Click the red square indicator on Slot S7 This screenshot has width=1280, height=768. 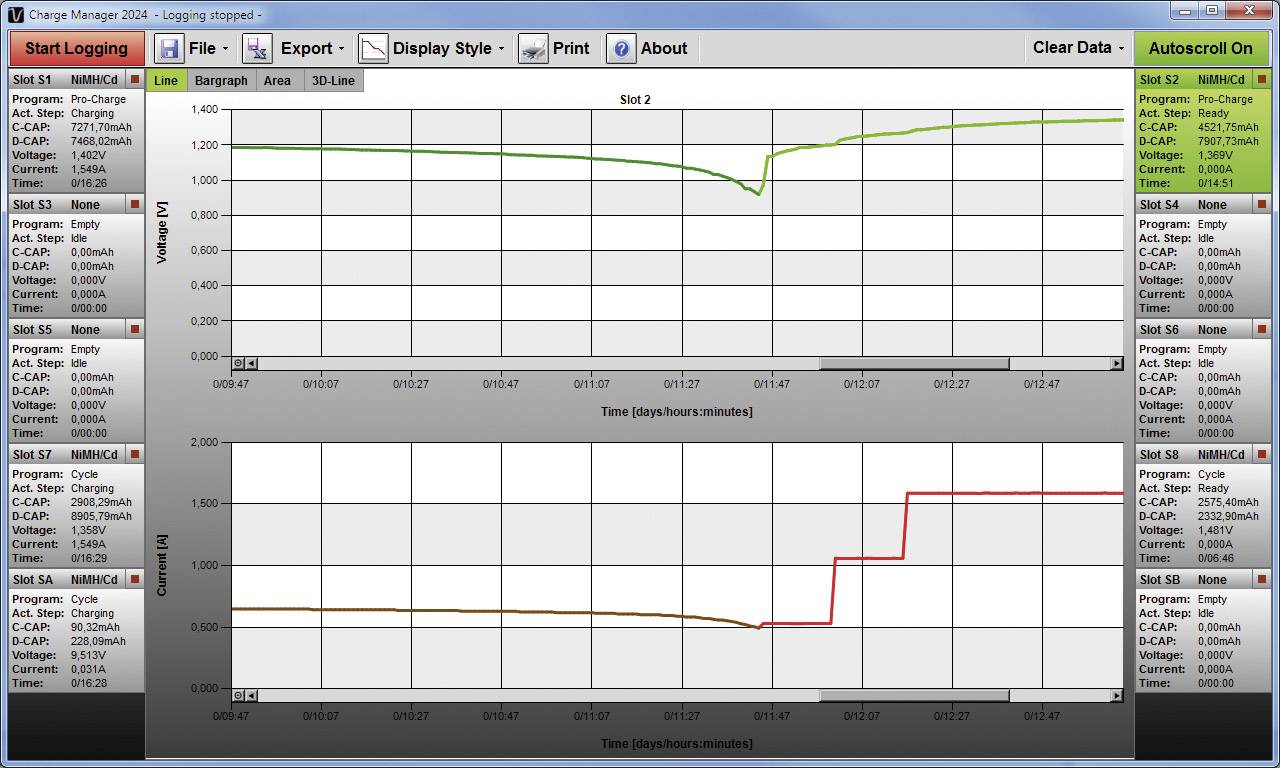coord(136,454)
